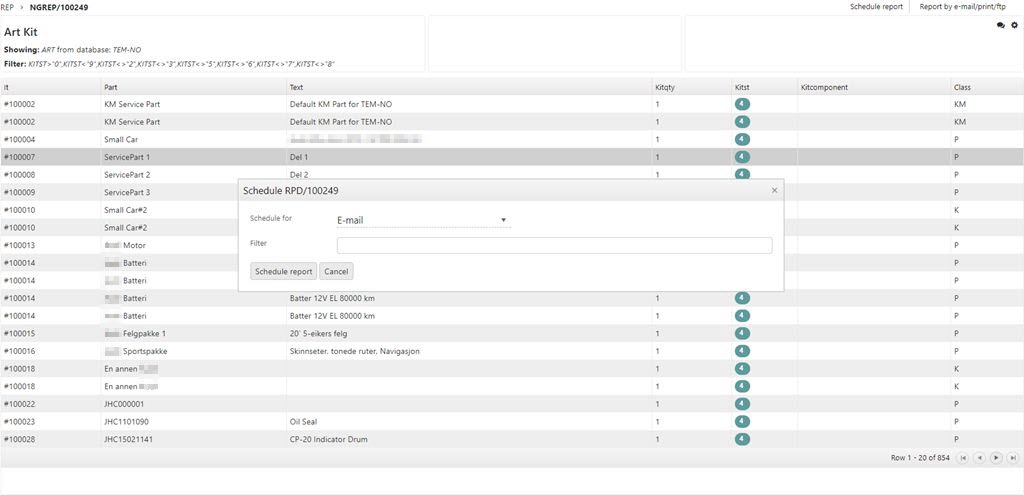
Task: Sort by the Part column header
Action: point(112,87)
